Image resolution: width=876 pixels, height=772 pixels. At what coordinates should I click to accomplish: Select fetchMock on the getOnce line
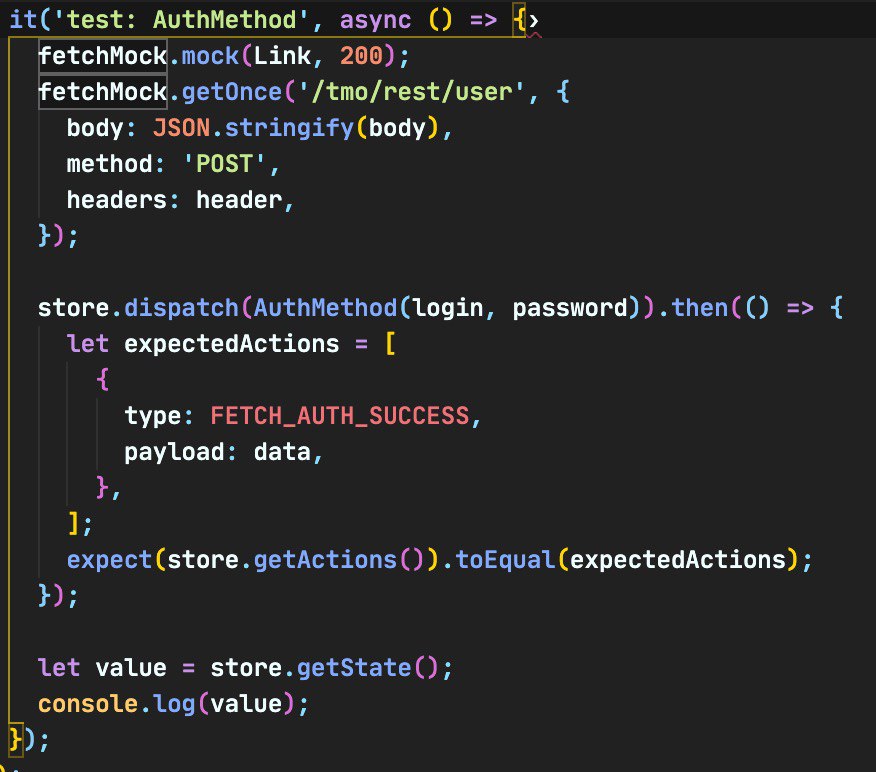click(103, 92)
